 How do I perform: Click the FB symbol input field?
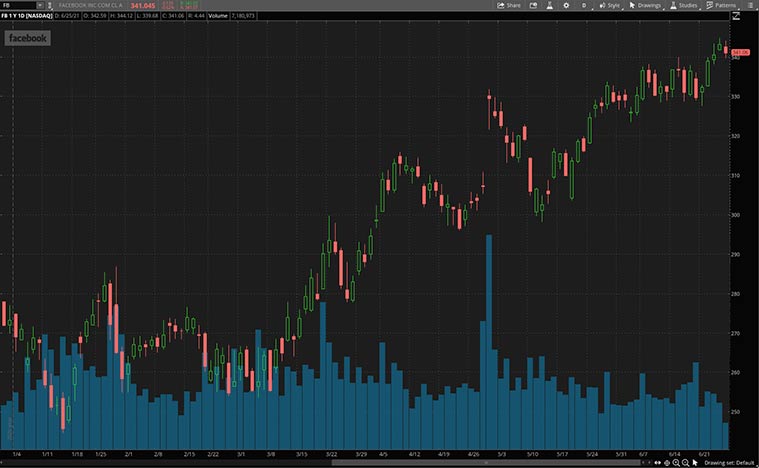(x=18, y=5)
